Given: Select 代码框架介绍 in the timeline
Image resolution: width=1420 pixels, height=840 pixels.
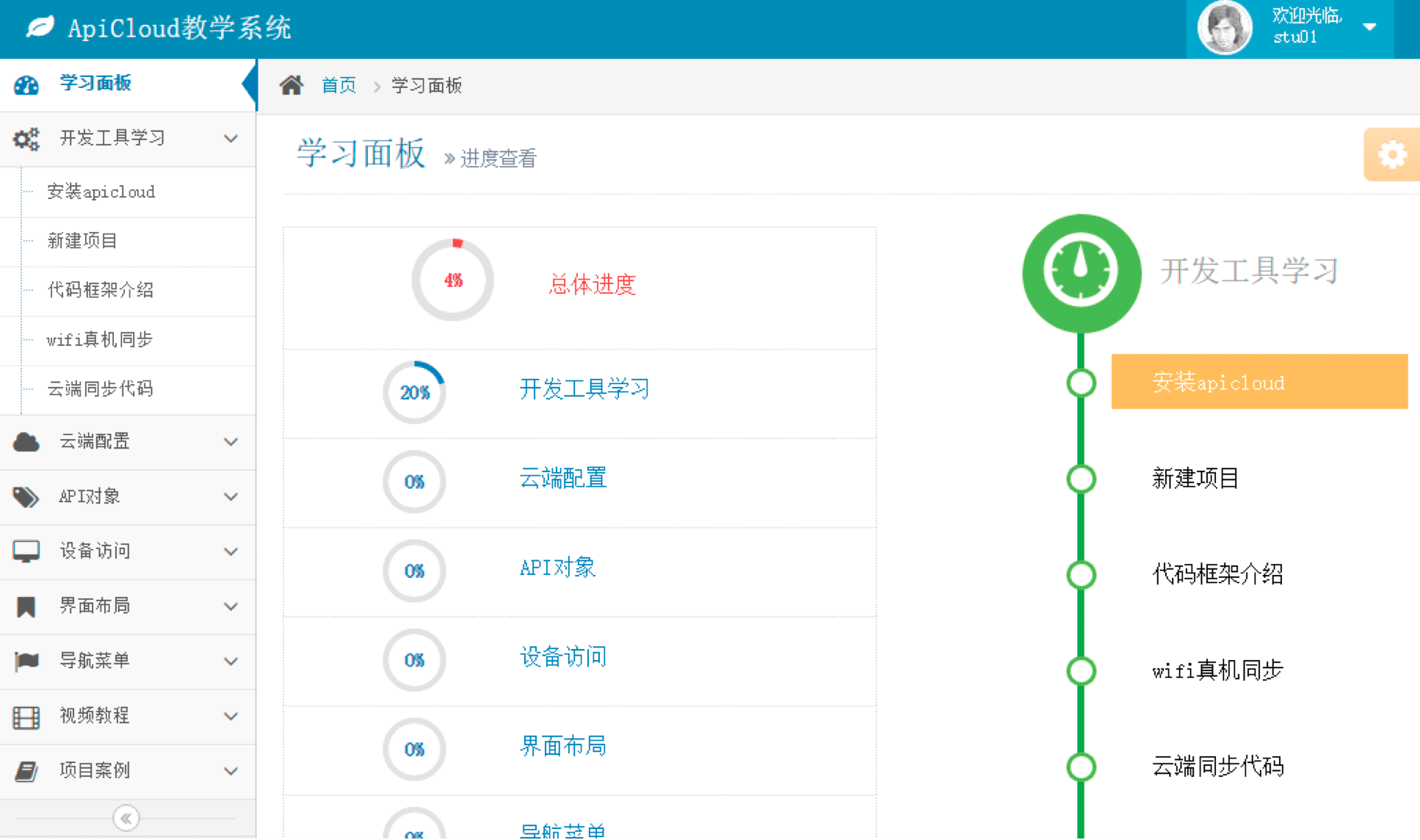Looking at the screenshot, I should pos(1218,574).
